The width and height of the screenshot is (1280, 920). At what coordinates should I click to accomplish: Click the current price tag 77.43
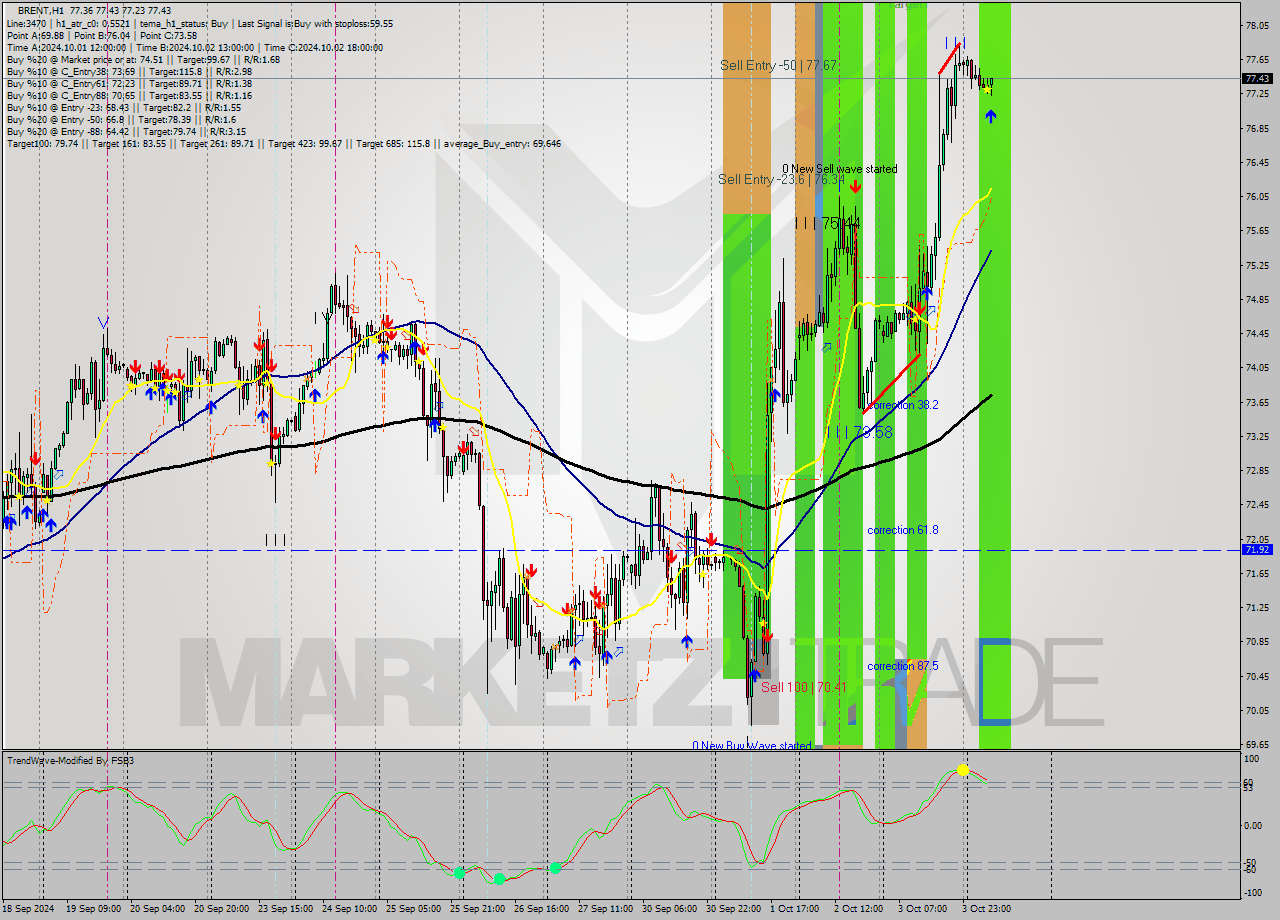pyautogui.click(x=1257, y=78)
